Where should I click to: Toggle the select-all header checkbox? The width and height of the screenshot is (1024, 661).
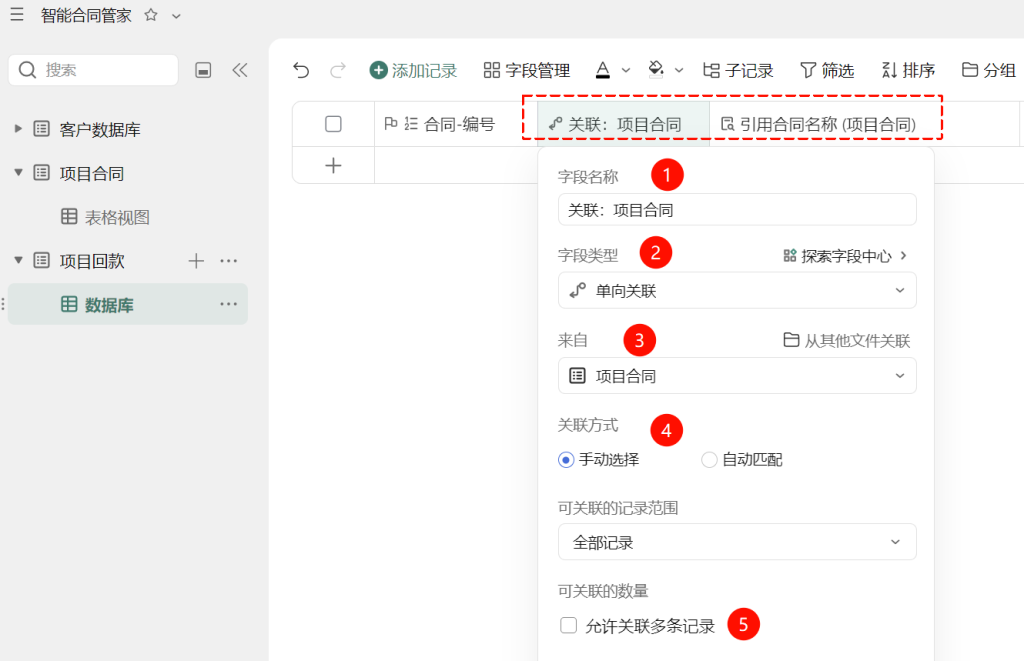click(333, 123)
